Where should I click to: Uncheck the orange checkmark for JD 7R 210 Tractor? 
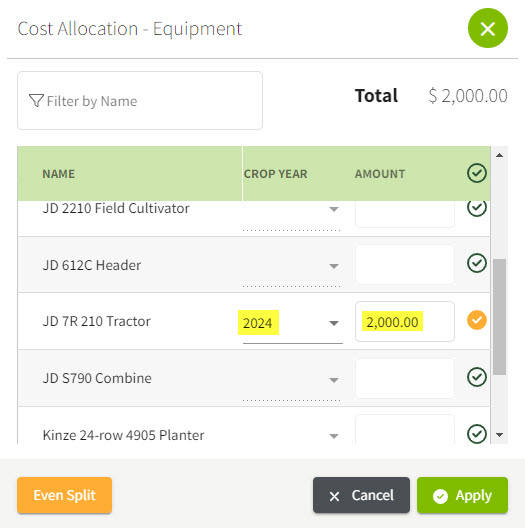[x=477, y=320]
